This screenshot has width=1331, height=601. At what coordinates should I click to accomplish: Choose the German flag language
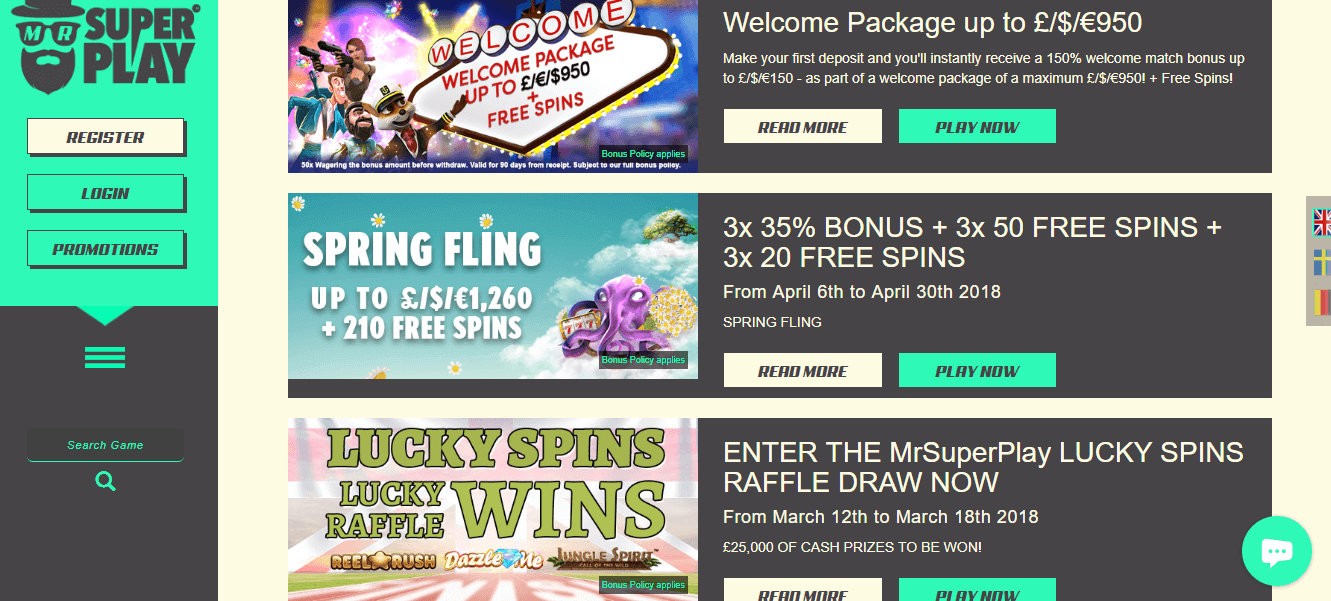pyautogui.click(x=1322, y=303)
